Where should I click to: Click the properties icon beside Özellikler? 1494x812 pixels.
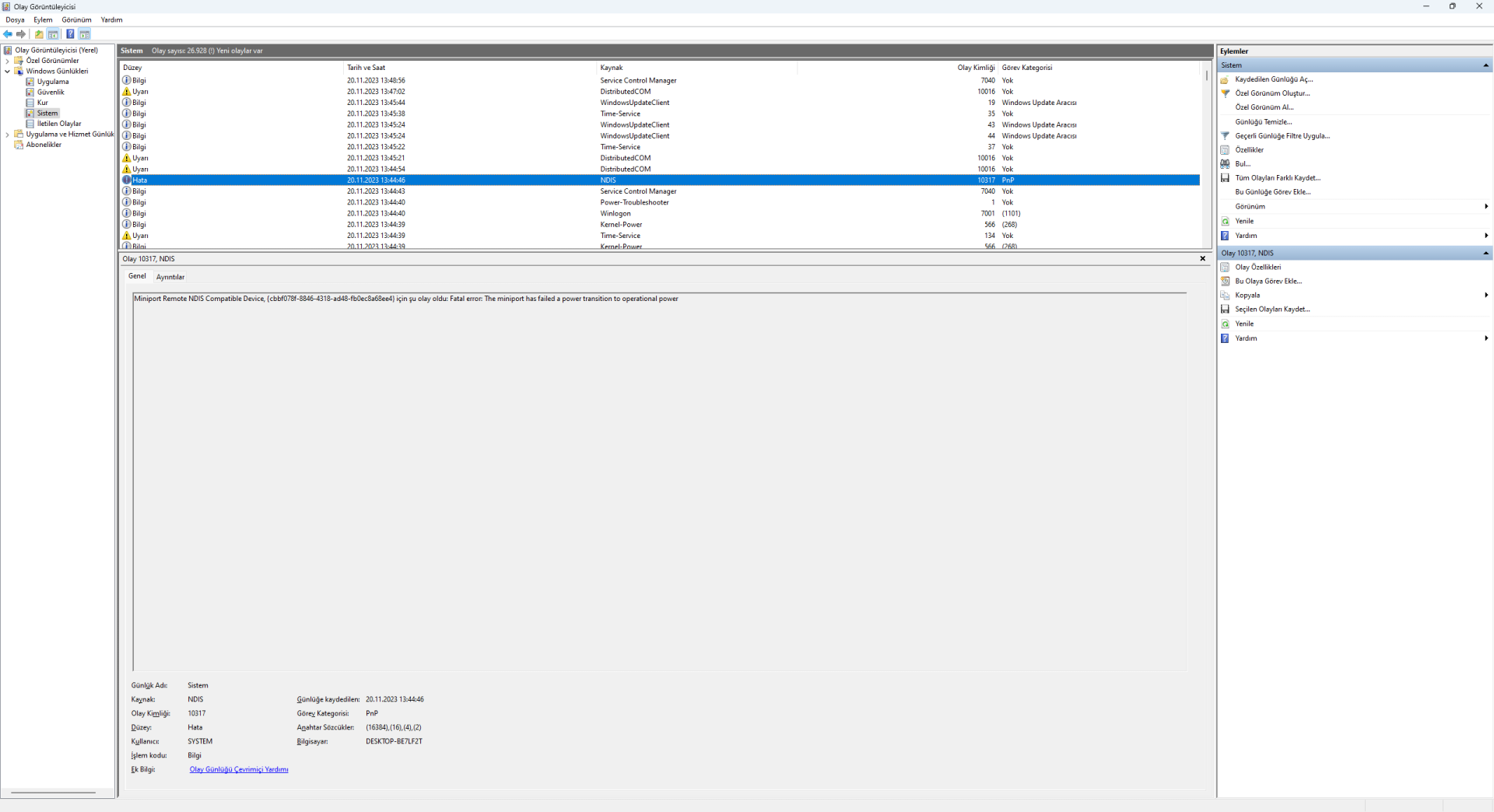(x=1225, y=150)
